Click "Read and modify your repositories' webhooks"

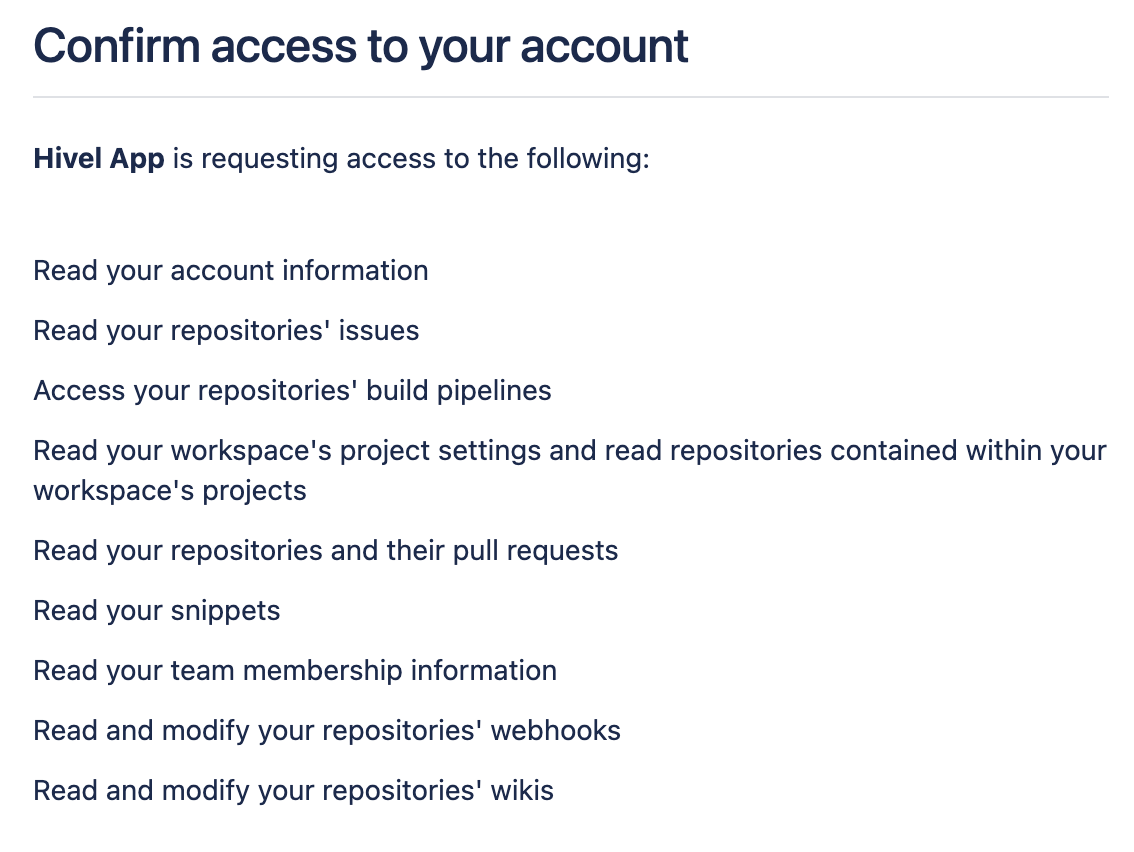327,731
